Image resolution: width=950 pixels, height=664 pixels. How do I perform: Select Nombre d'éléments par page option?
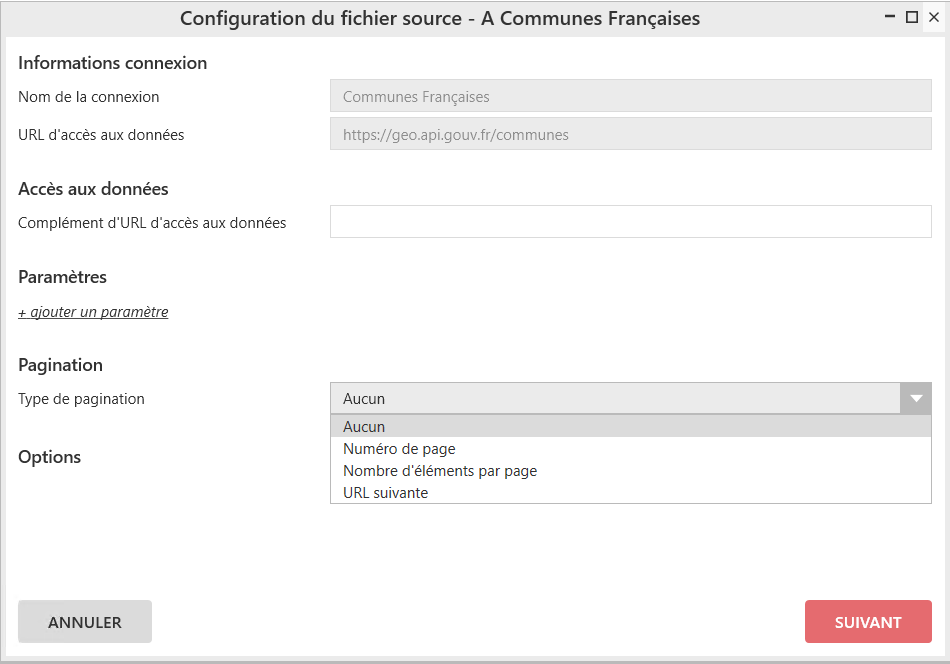coord(440,471)
